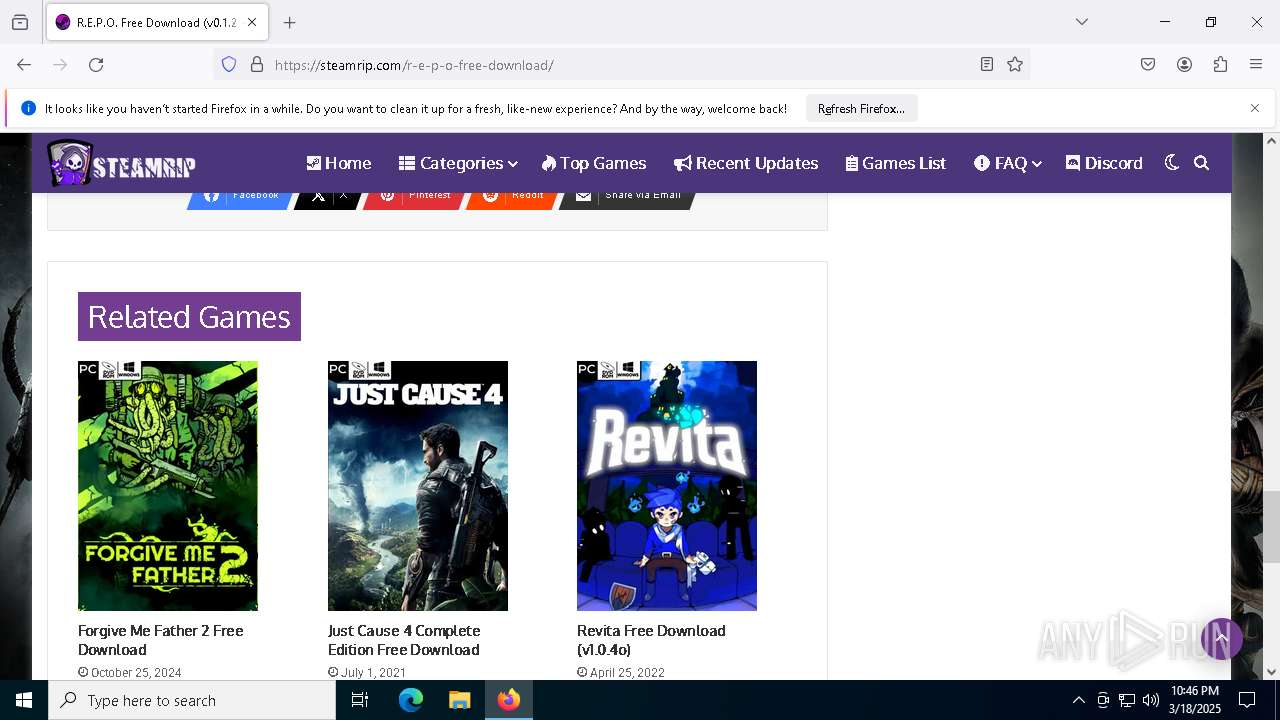Open Firefox account menu

(x=1184, y=64)
